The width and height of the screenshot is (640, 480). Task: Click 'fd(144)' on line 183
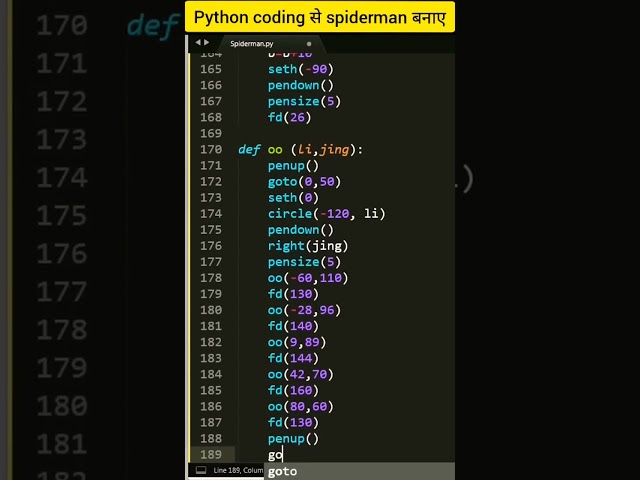(293, 358)
